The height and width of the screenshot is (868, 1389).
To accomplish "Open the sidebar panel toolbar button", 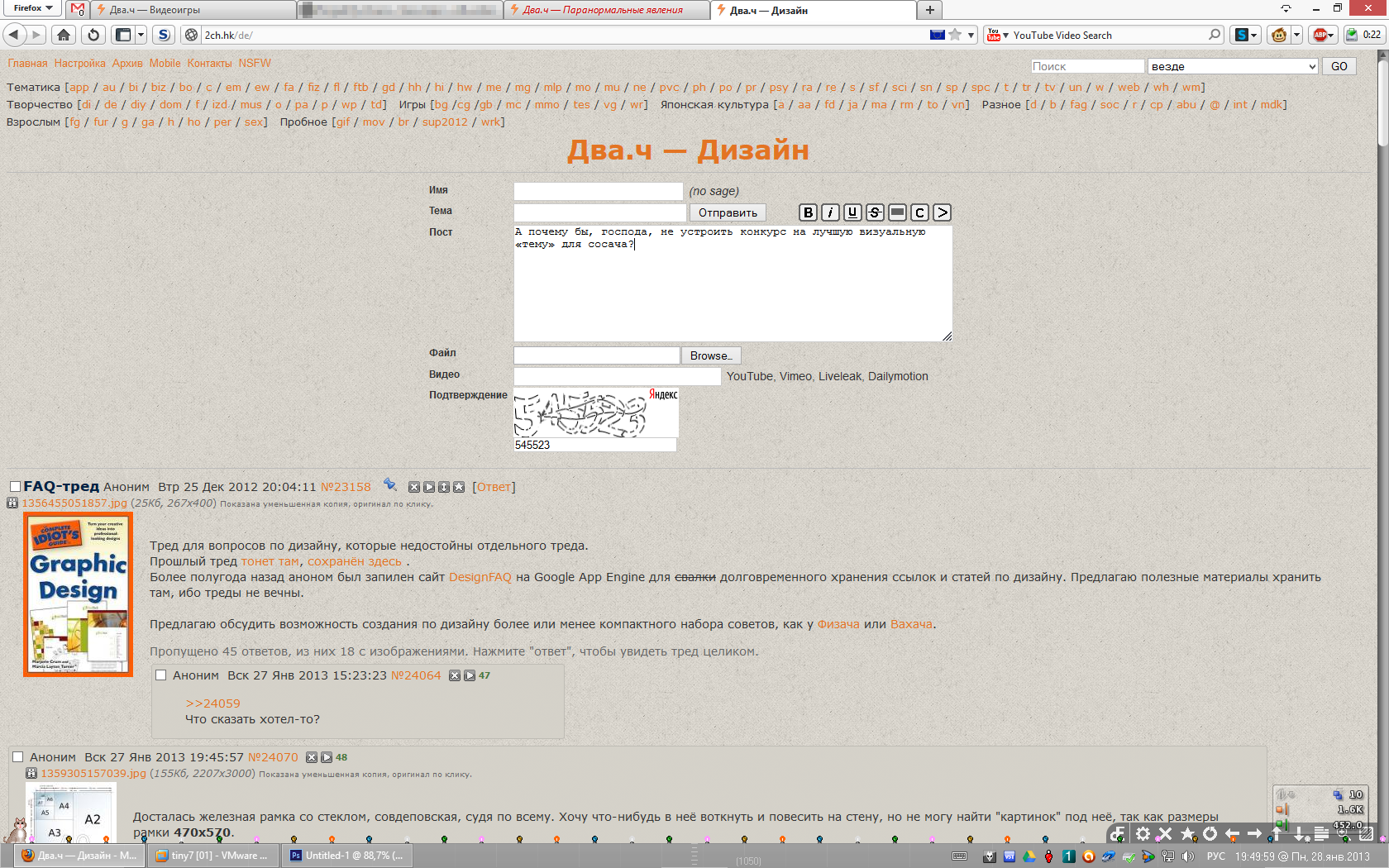I will point(123,35).
